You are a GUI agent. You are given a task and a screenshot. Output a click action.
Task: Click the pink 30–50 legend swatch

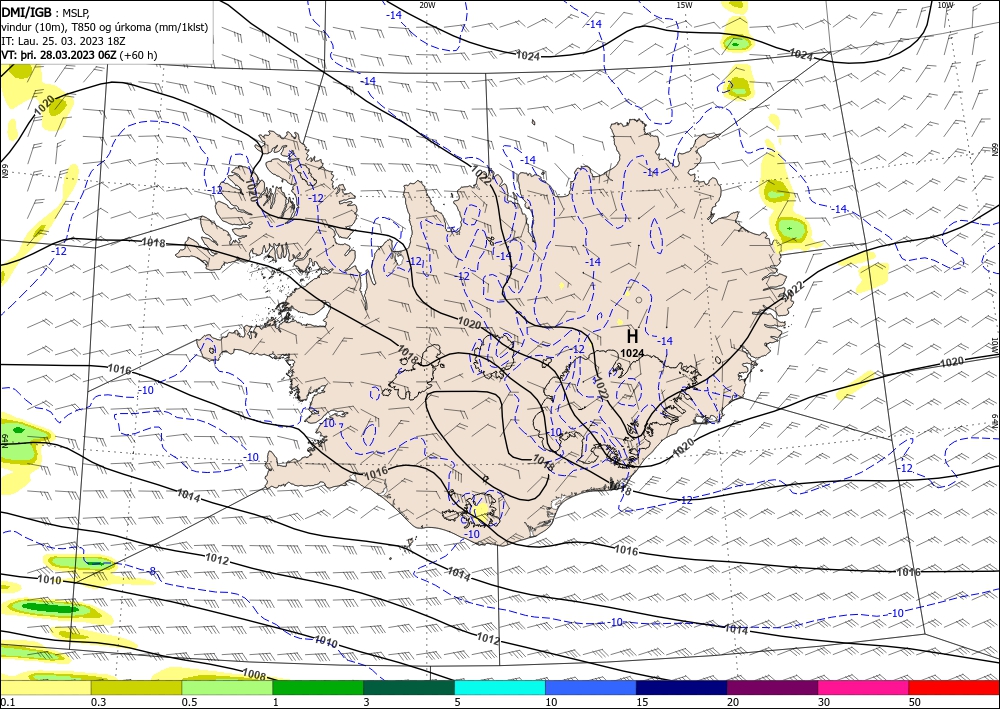864,687
